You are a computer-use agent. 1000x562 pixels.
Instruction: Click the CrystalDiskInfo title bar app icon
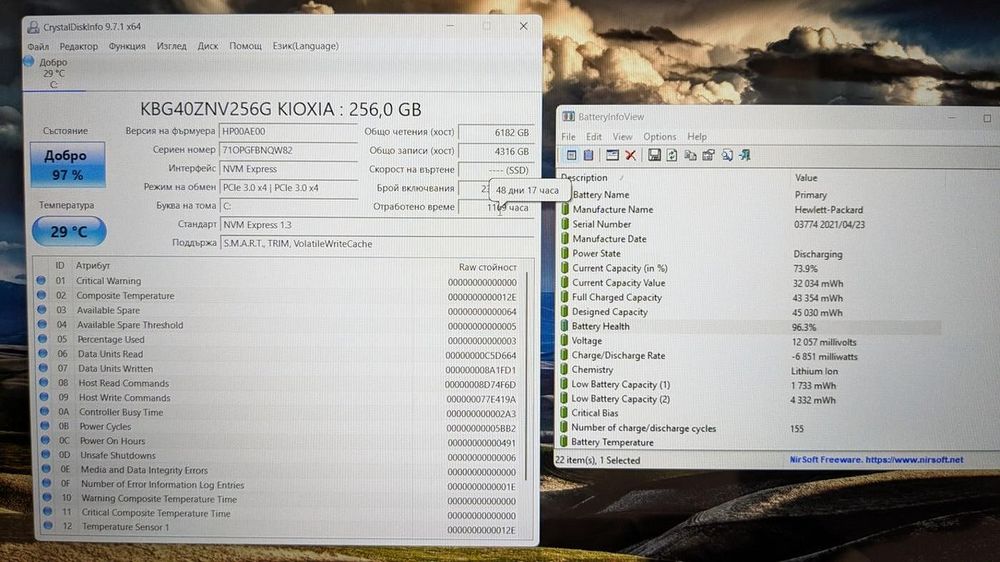pos(33,27)
